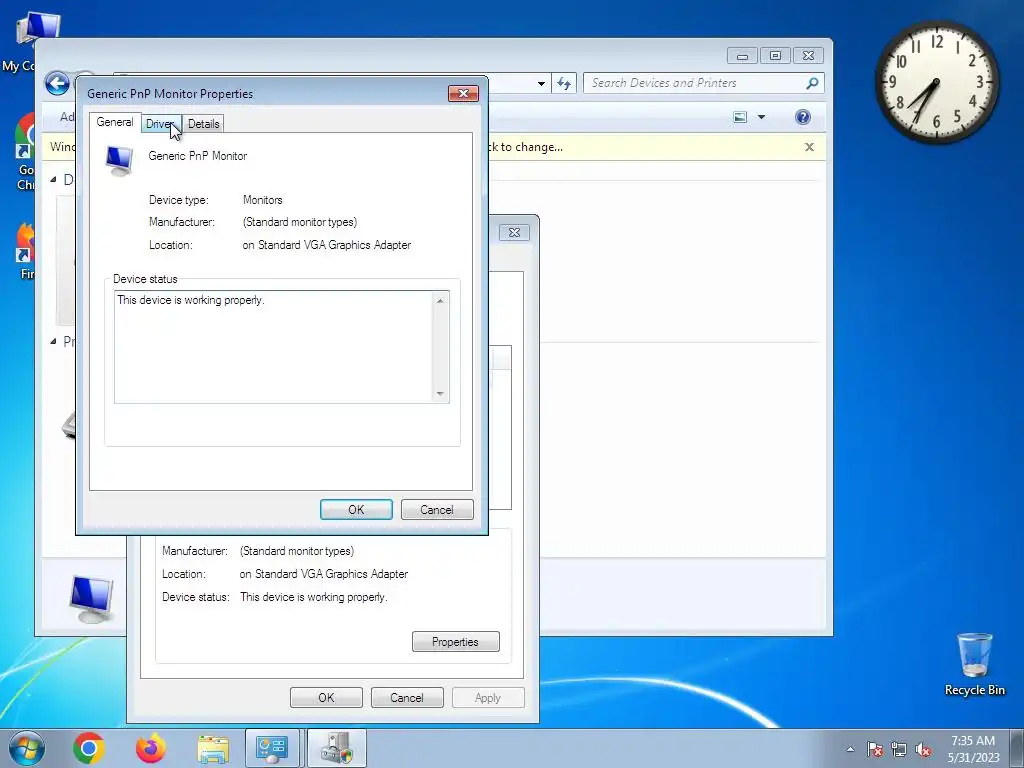
Task: Click the Device status scrollbar down arrow
Action: point(440,394)
